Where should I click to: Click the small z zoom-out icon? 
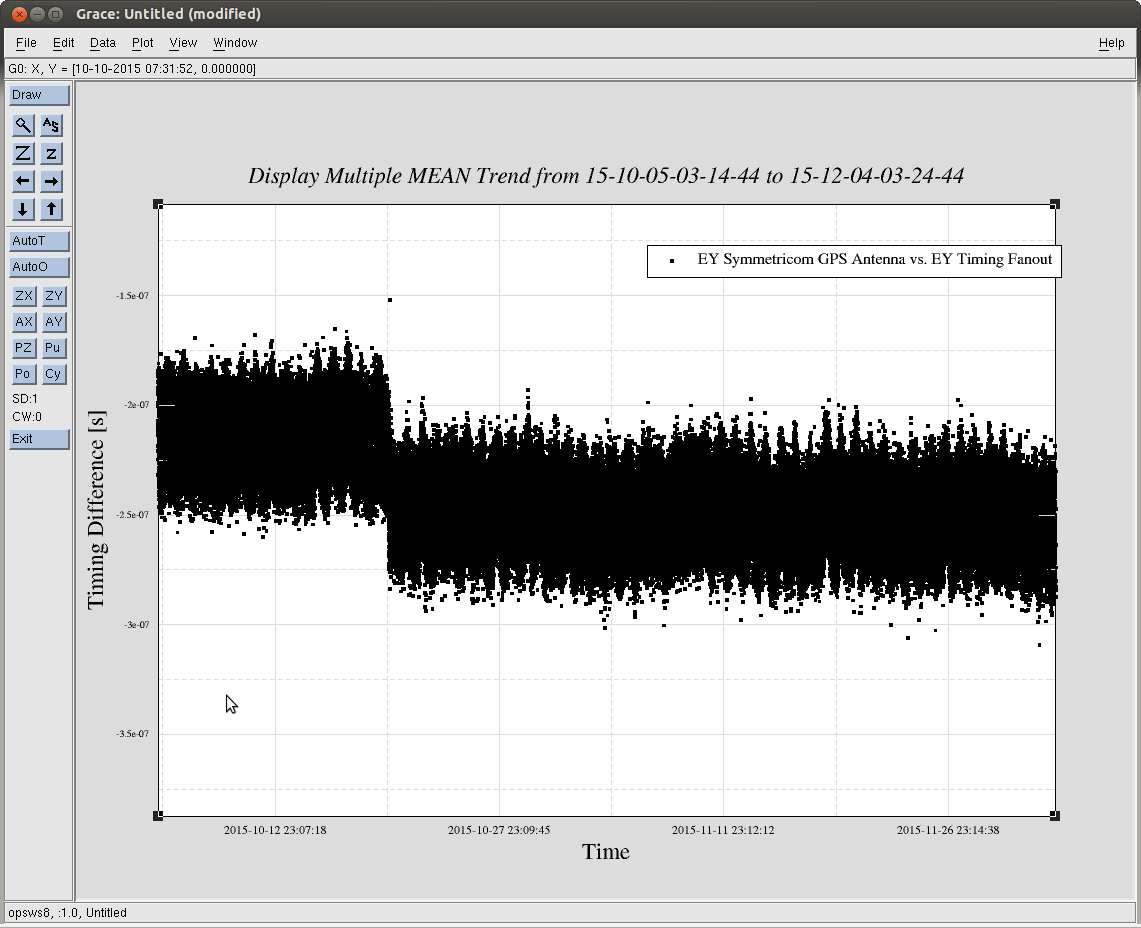click(x=51, y=154)
